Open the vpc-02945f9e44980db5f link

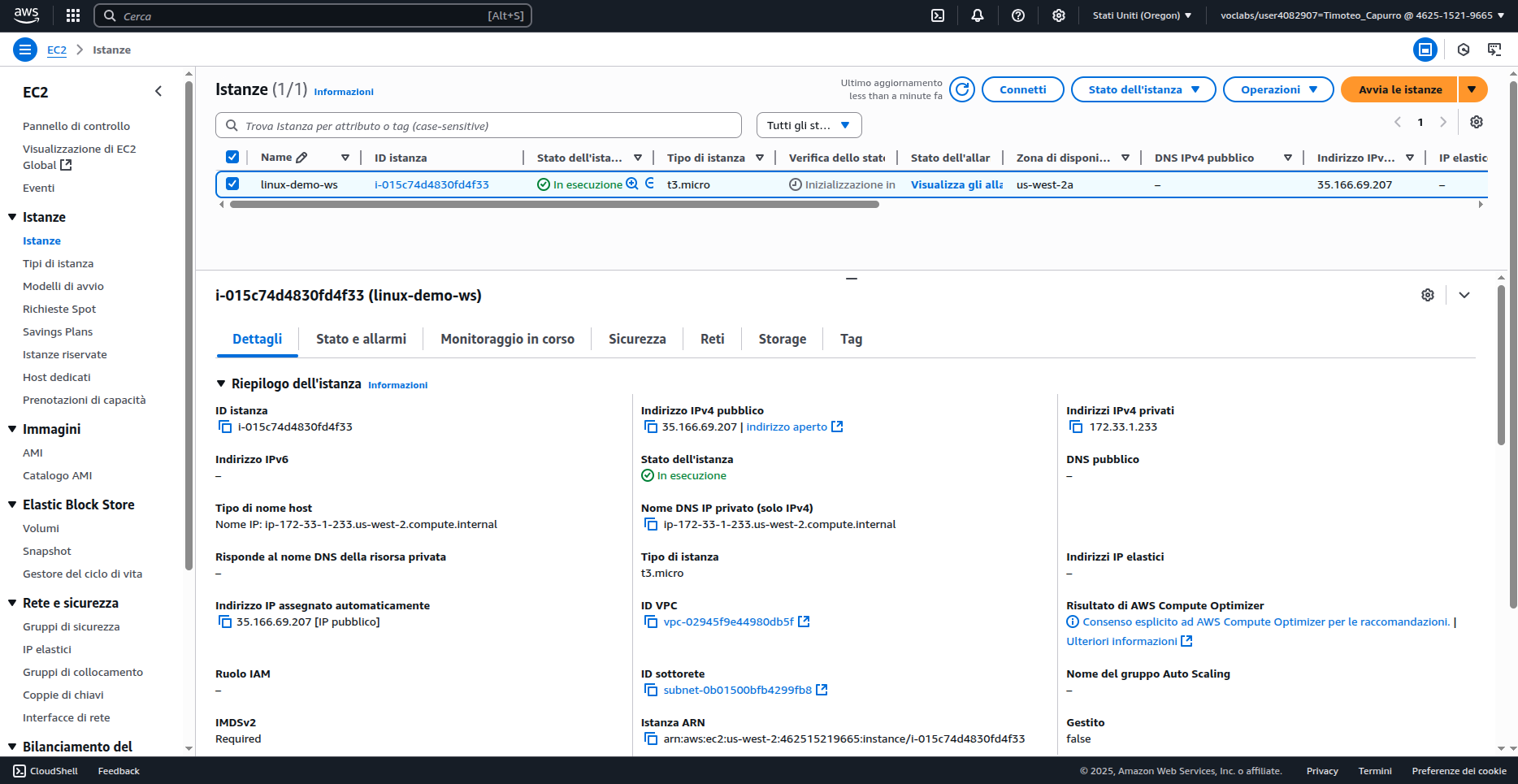click(x=736, y=622)
